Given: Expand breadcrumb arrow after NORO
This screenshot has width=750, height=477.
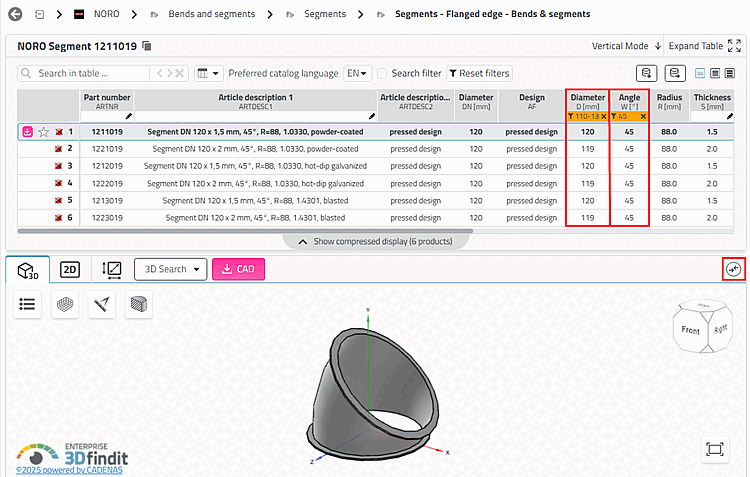Looking at the screenshot, I should [134, 14].
